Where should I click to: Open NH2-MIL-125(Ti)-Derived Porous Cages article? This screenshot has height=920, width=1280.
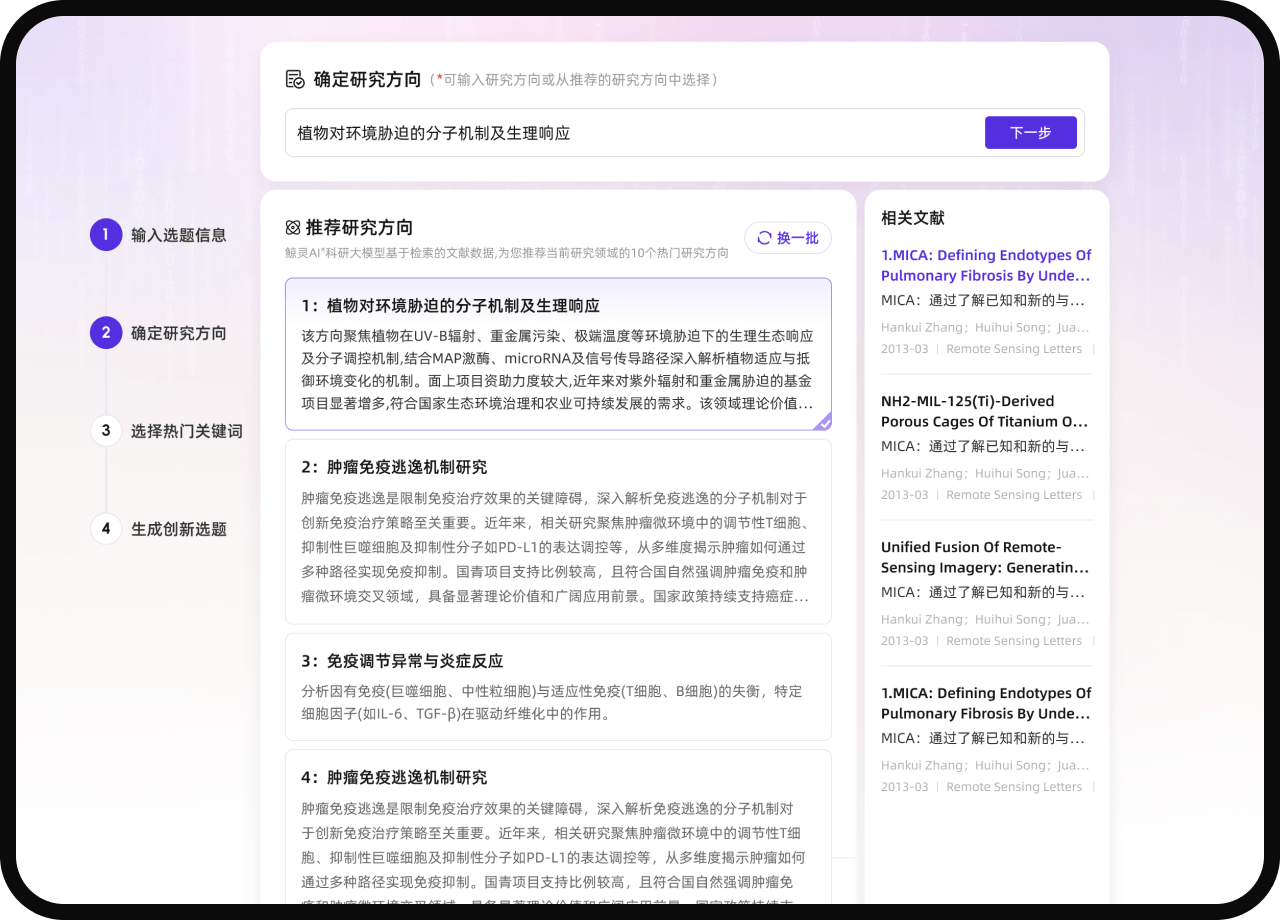click(x=984, y=411)
